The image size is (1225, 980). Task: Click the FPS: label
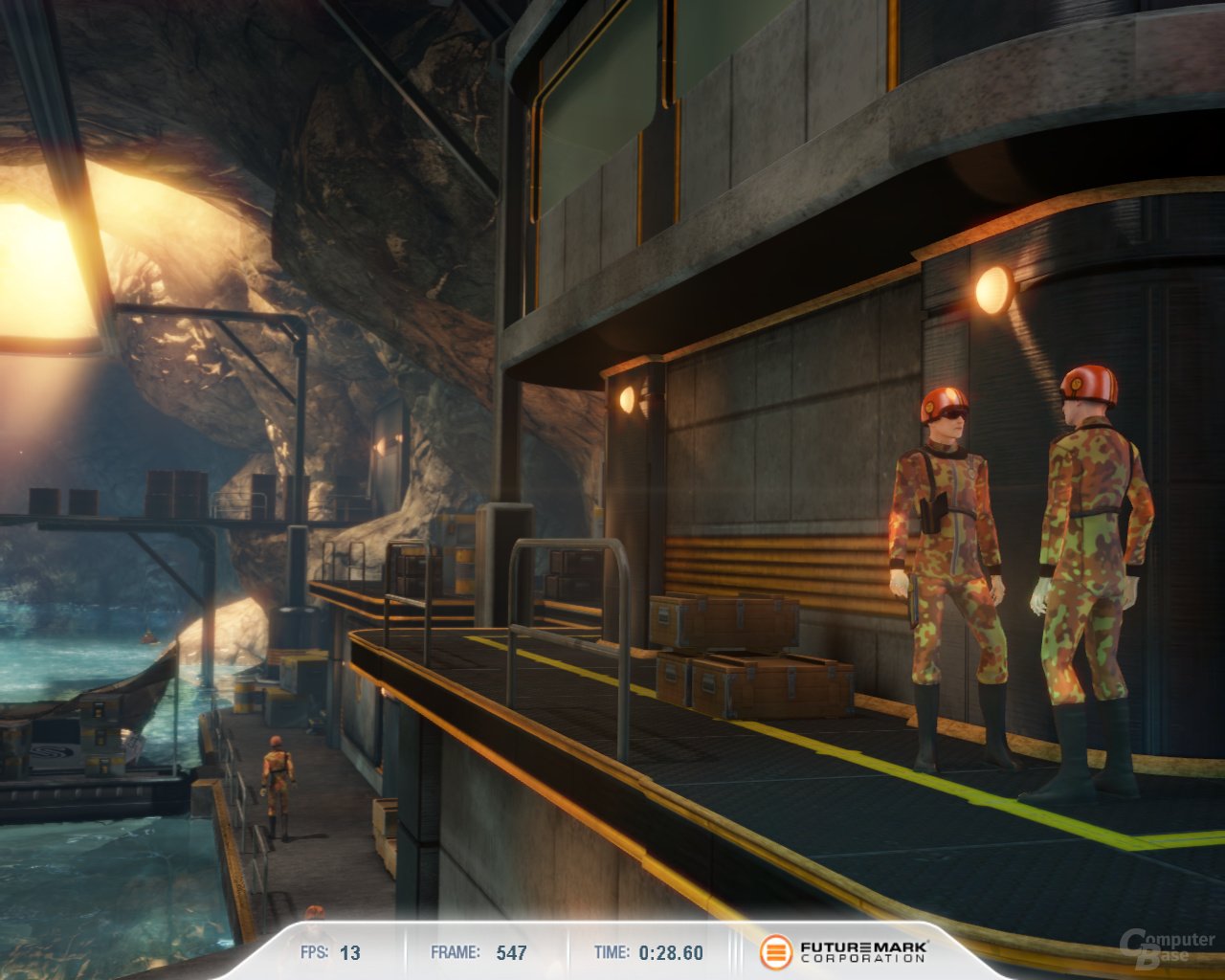tap(314, 952)
